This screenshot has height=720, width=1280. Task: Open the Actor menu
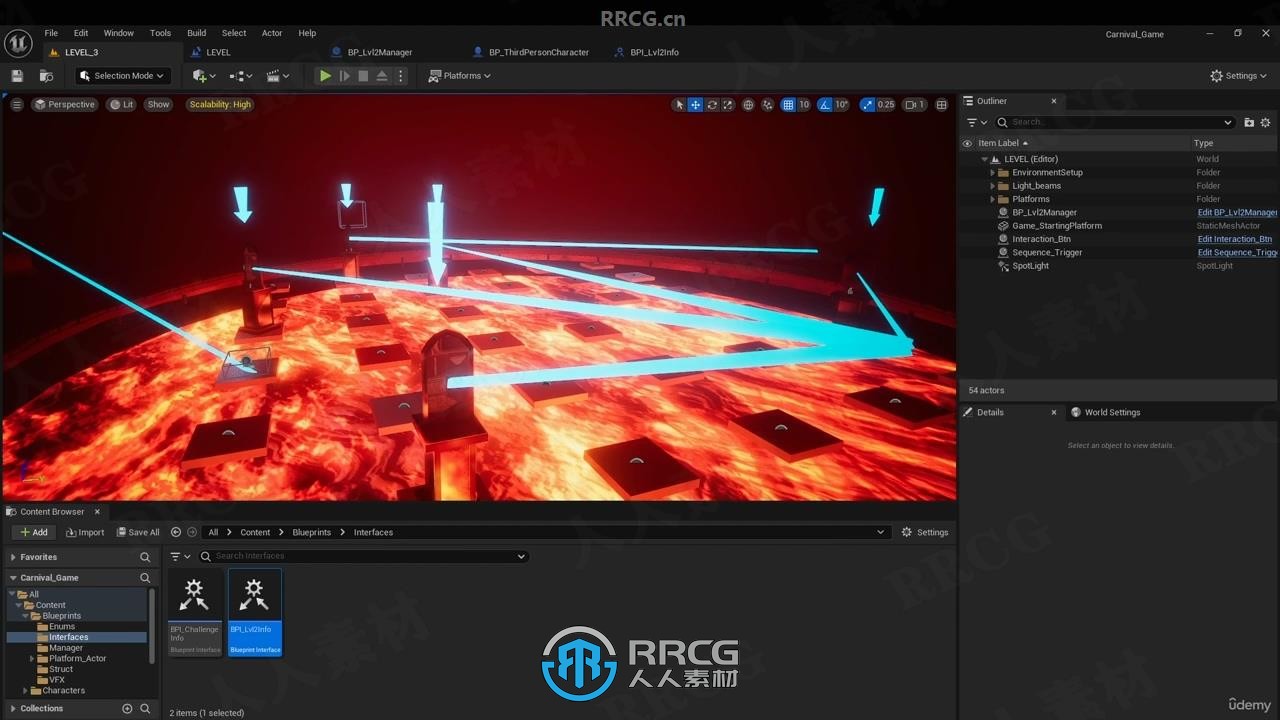click(272, 33)
